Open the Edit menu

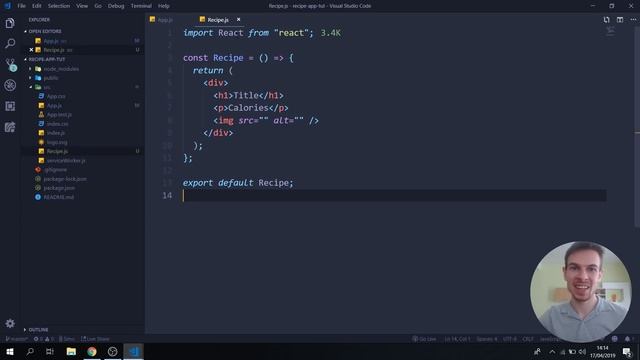(x=37, y=6)
